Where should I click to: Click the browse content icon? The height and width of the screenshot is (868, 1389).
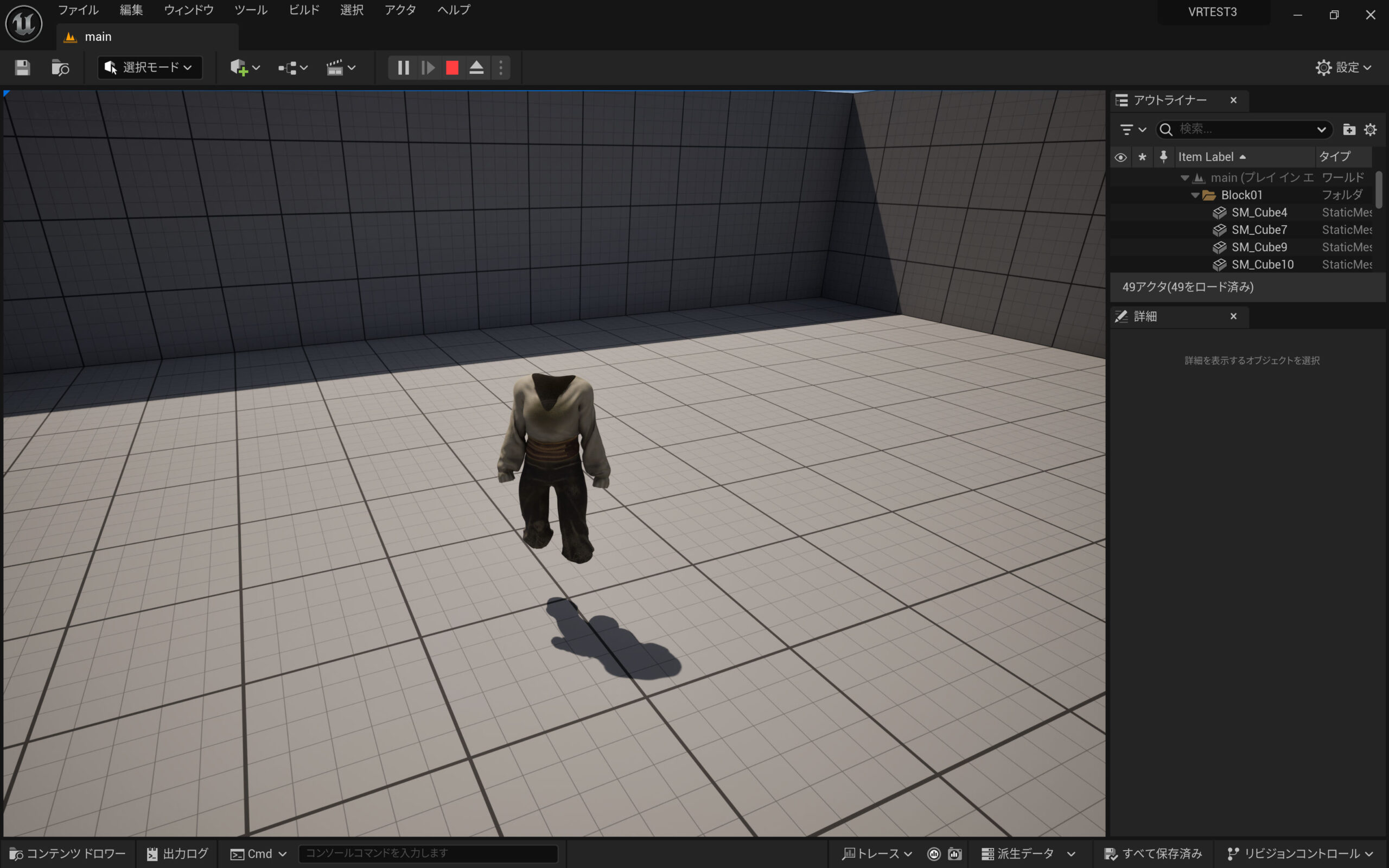click(60, 68)
